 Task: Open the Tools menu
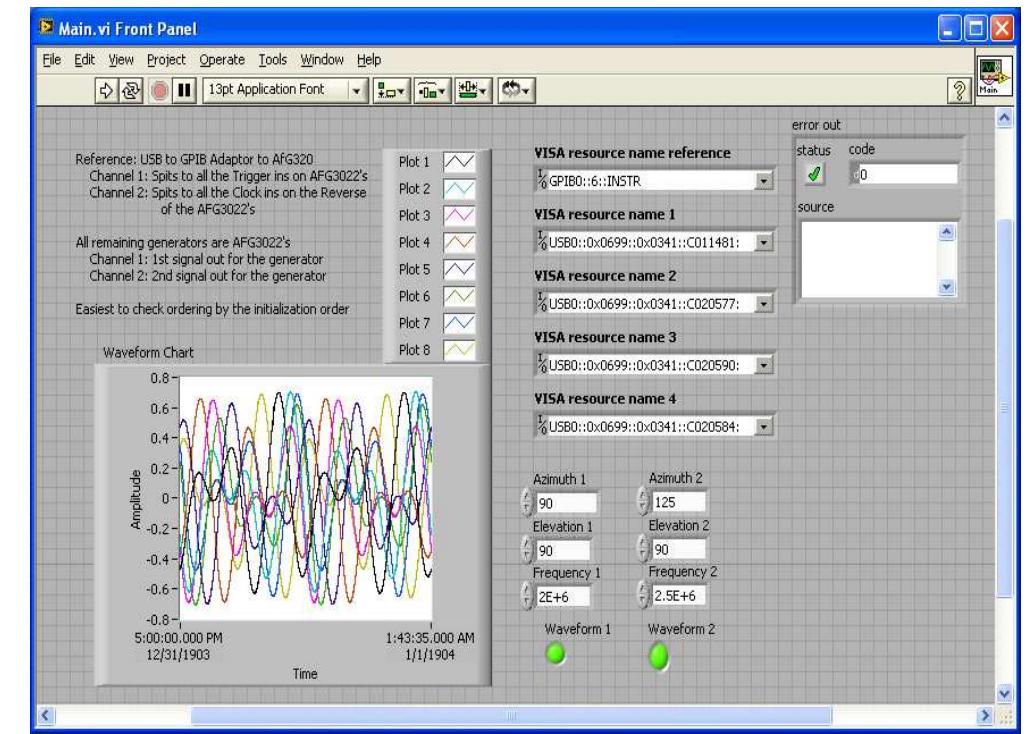272,59
